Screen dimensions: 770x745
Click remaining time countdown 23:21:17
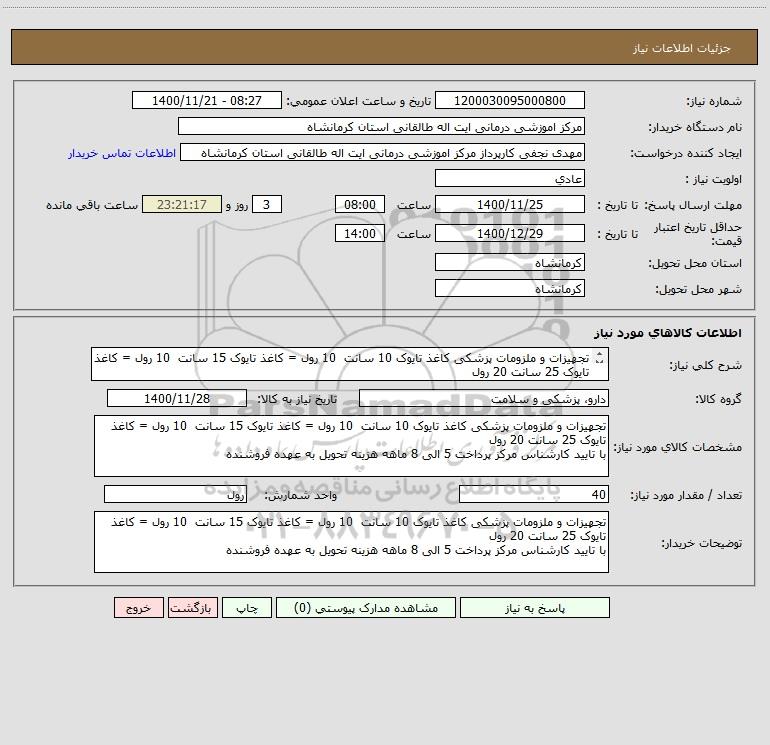tap(182, 204)
